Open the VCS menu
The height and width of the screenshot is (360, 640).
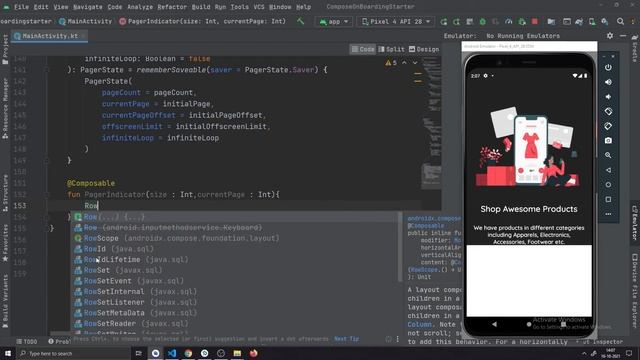point(259,7)
